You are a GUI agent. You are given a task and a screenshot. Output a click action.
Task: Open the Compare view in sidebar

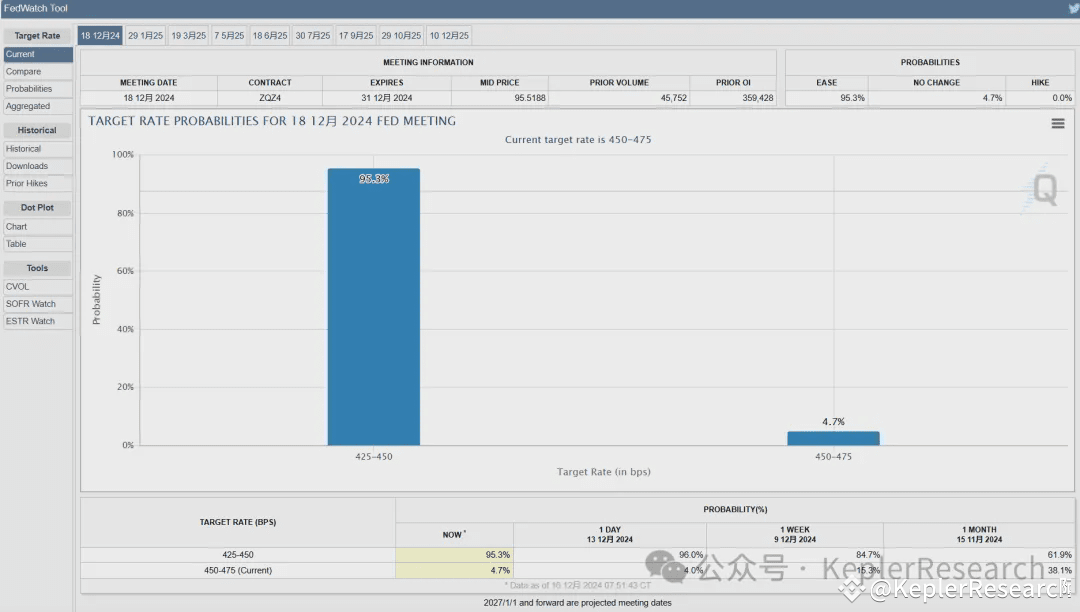coord(38,72)
